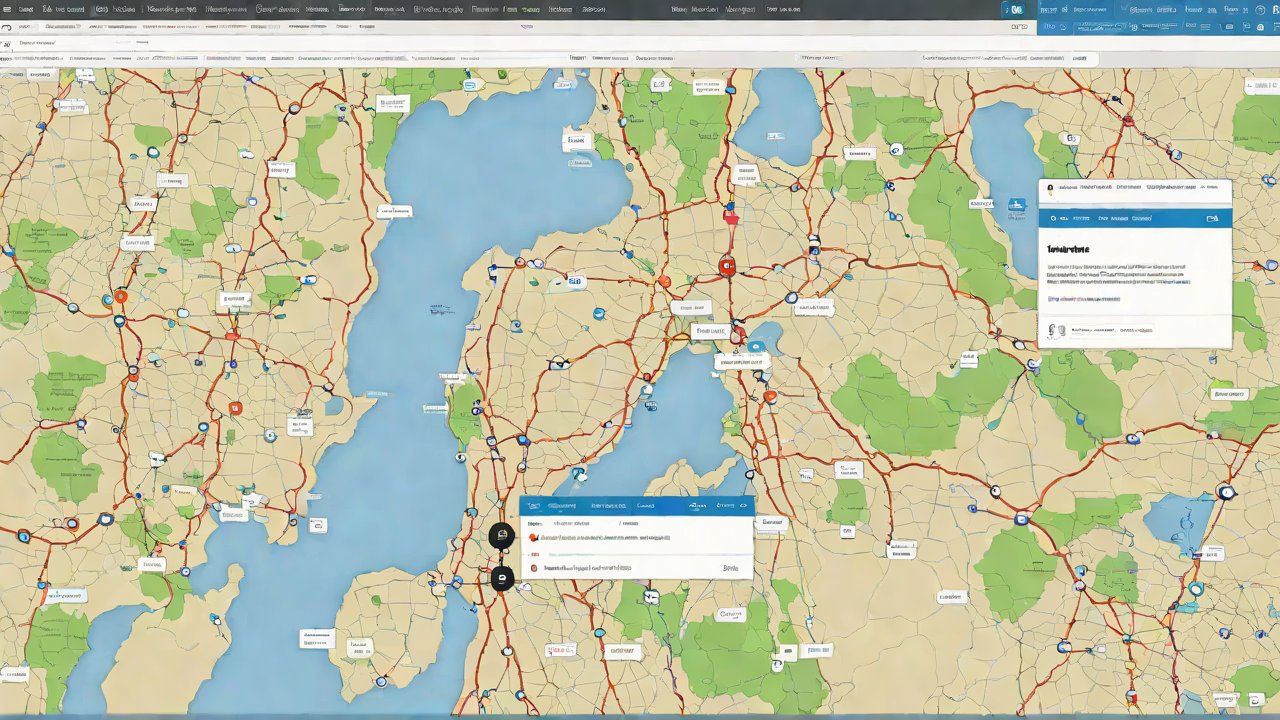Click the lower black circular map marker
This screenshot has width=1280, height=720.
[x=502, y=578]
